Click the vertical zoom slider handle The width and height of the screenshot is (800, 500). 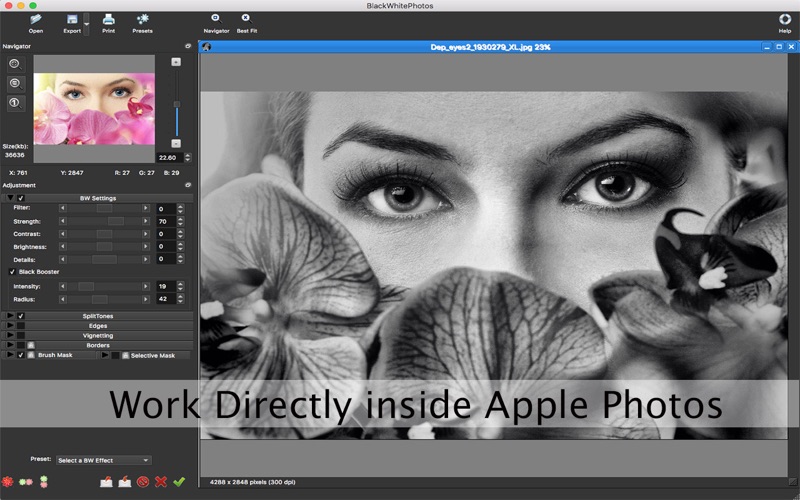[x=177, y=104]
